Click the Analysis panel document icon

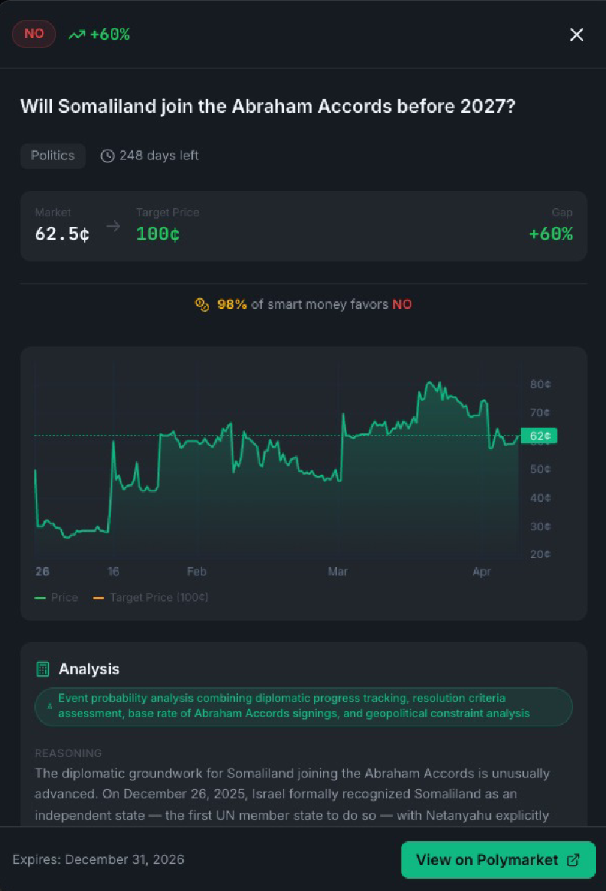pos(42,668)
